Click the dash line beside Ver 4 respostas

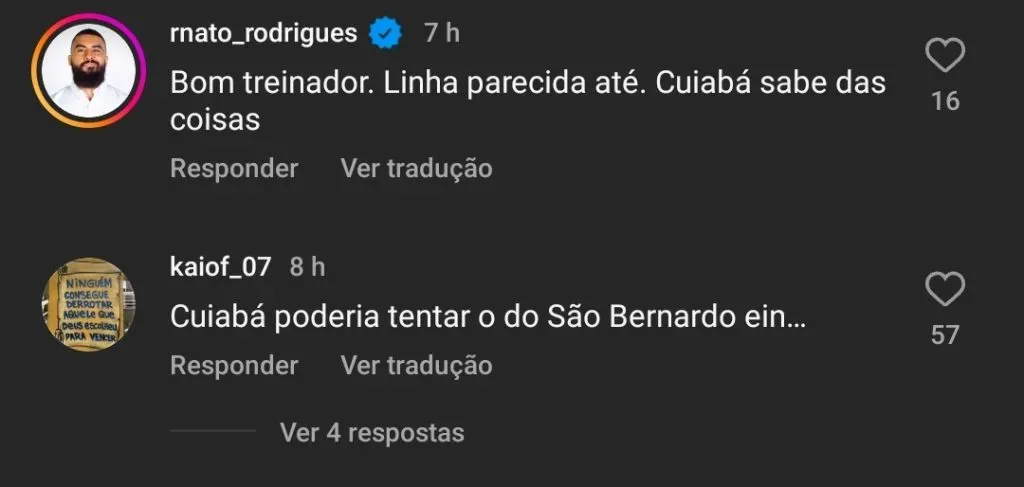[213, 432]
